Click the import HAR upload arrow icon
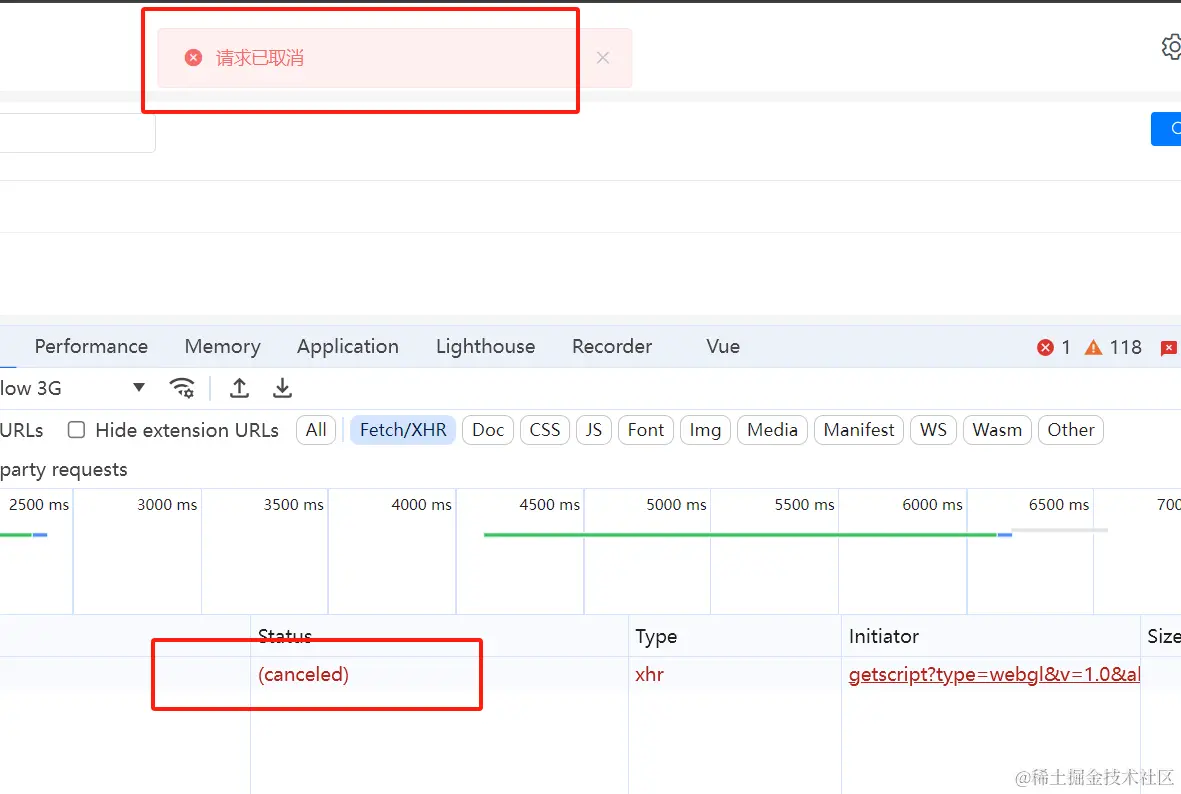This screenshot has height=794, width=1181. (x=240, y=388)
